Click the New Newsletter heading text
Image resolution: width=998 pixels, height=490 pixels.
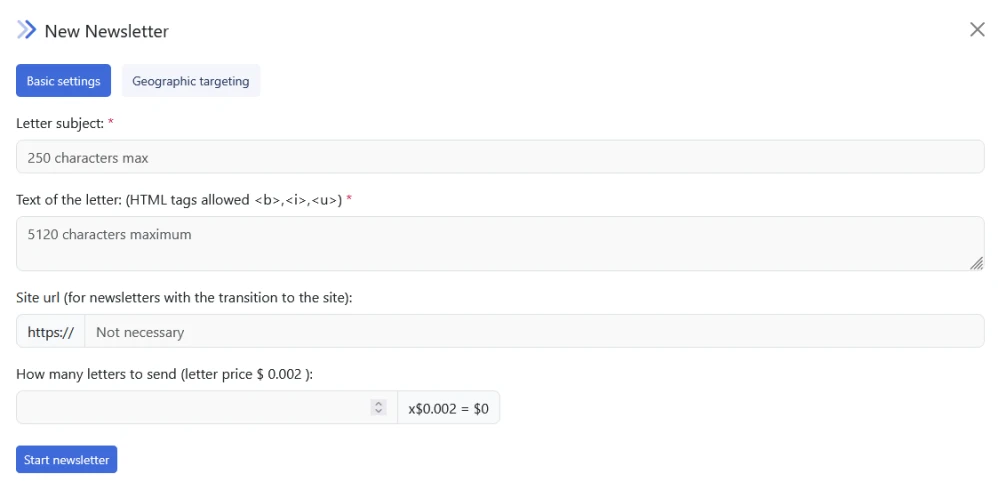(107, 31)
